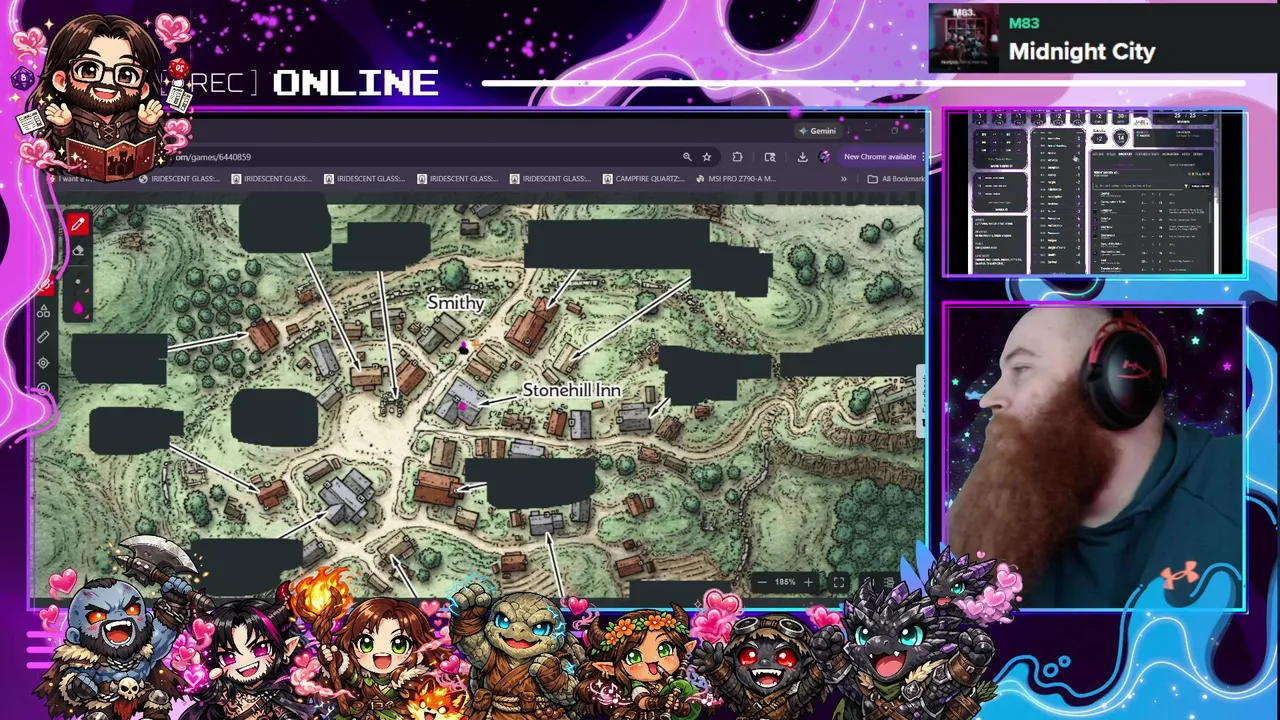Click the Smithy label on the map
1280x720 pixels.
456,303
